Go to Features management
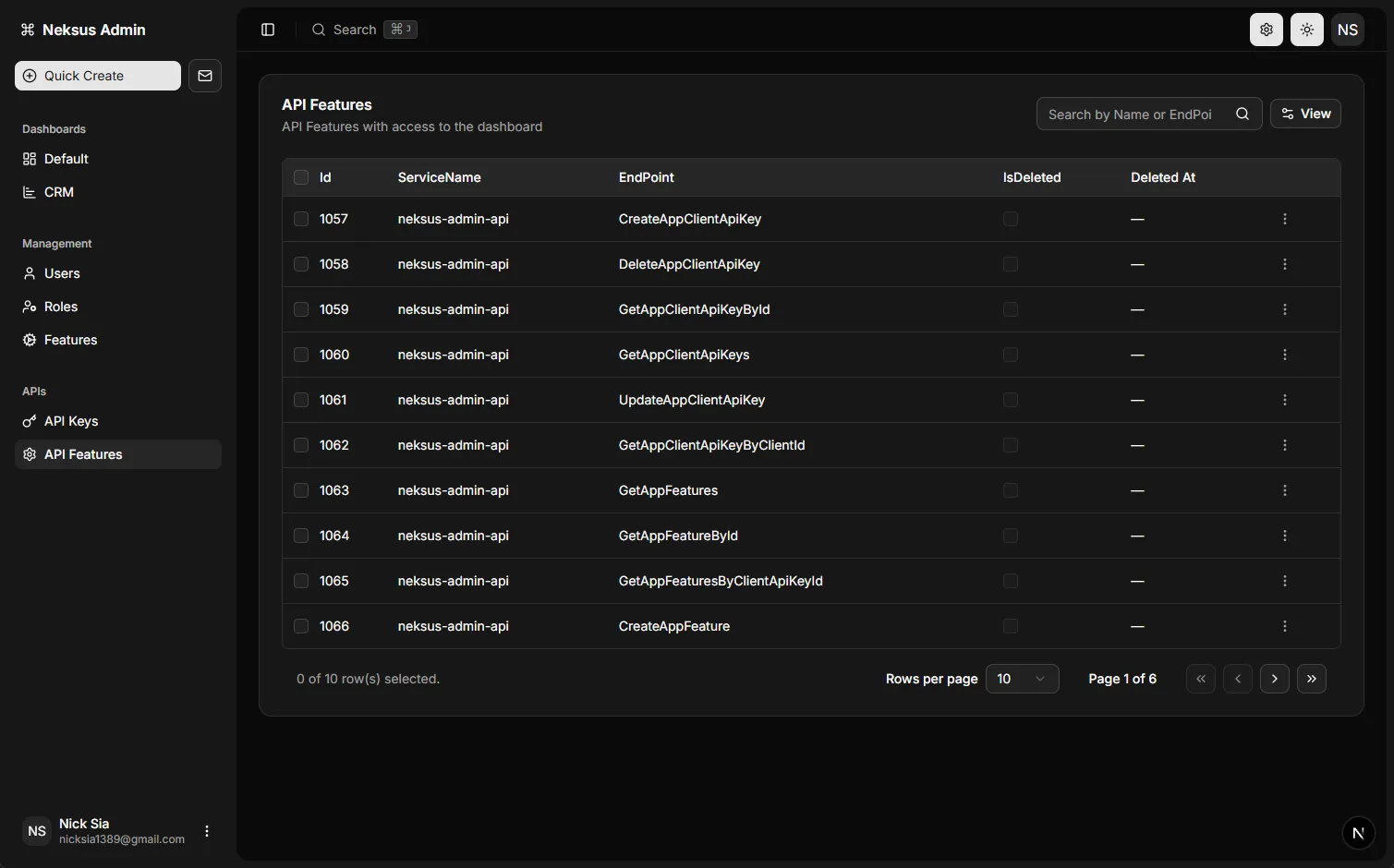Screen dimensions: 1394x868 (x=118, y=340)
